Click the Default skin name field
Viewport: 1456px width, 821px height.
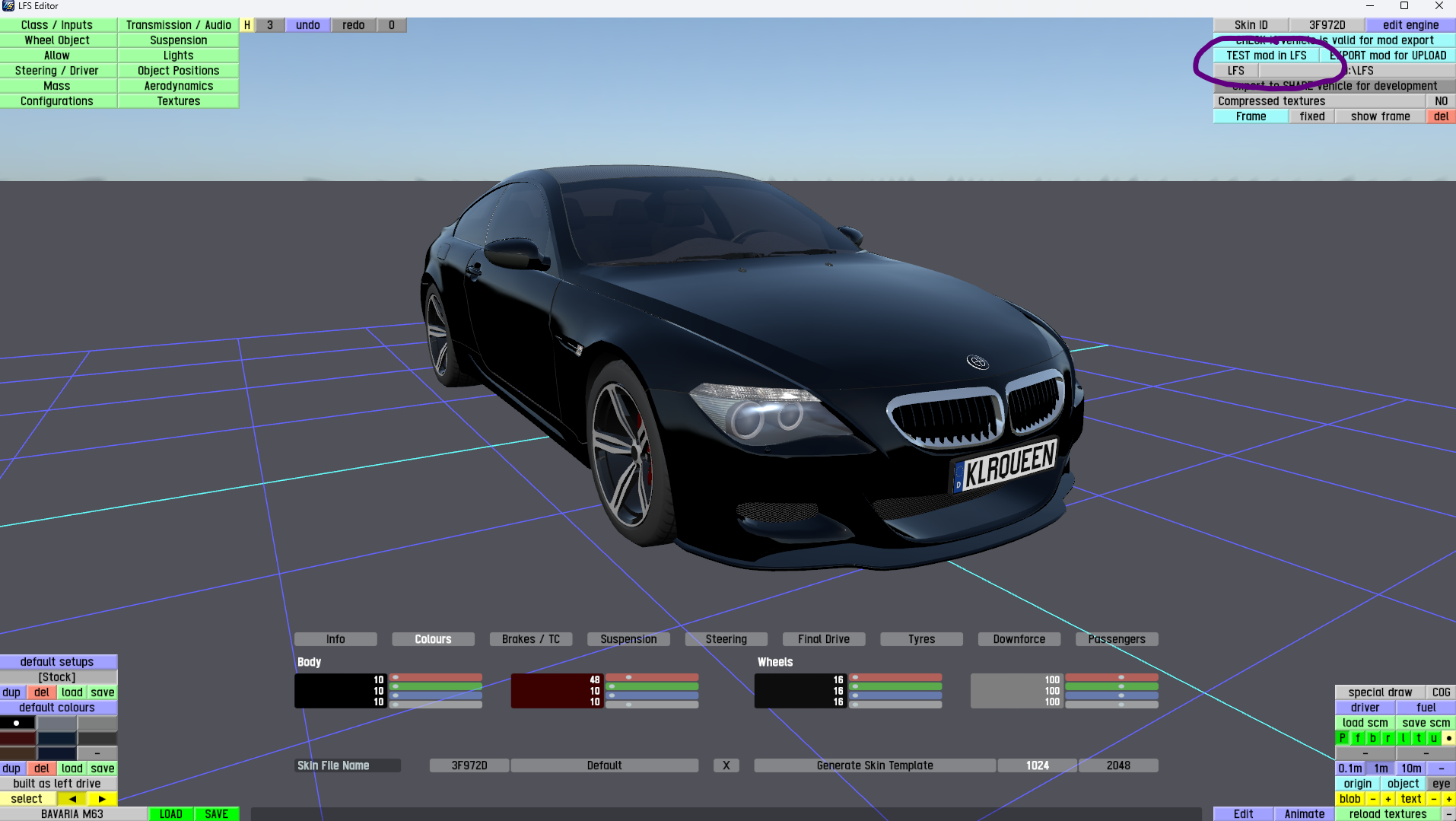(x=605, y=765)
